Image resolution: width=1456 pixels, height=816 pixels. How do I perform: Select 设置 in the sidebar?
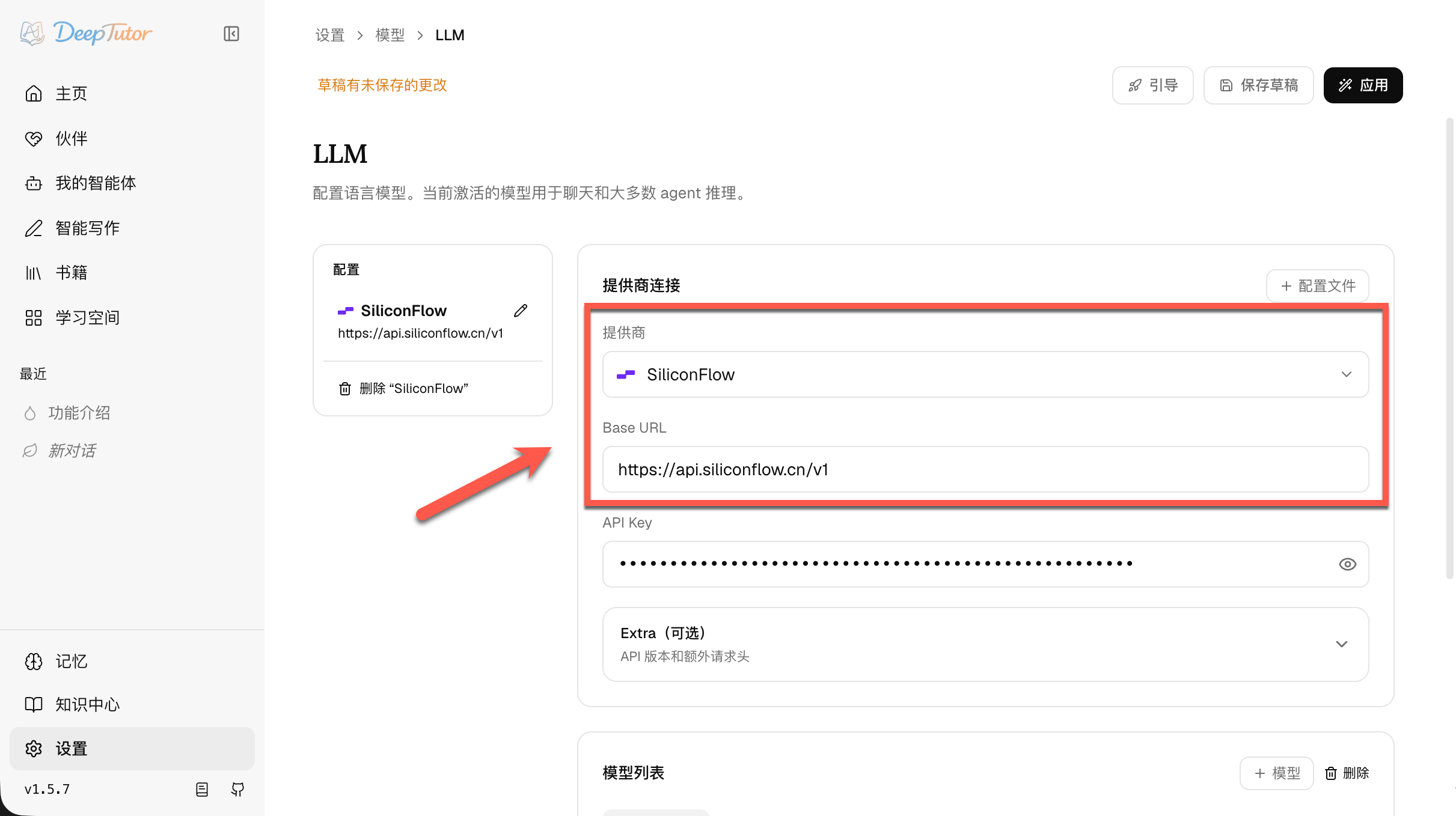(x=132, y=749)
